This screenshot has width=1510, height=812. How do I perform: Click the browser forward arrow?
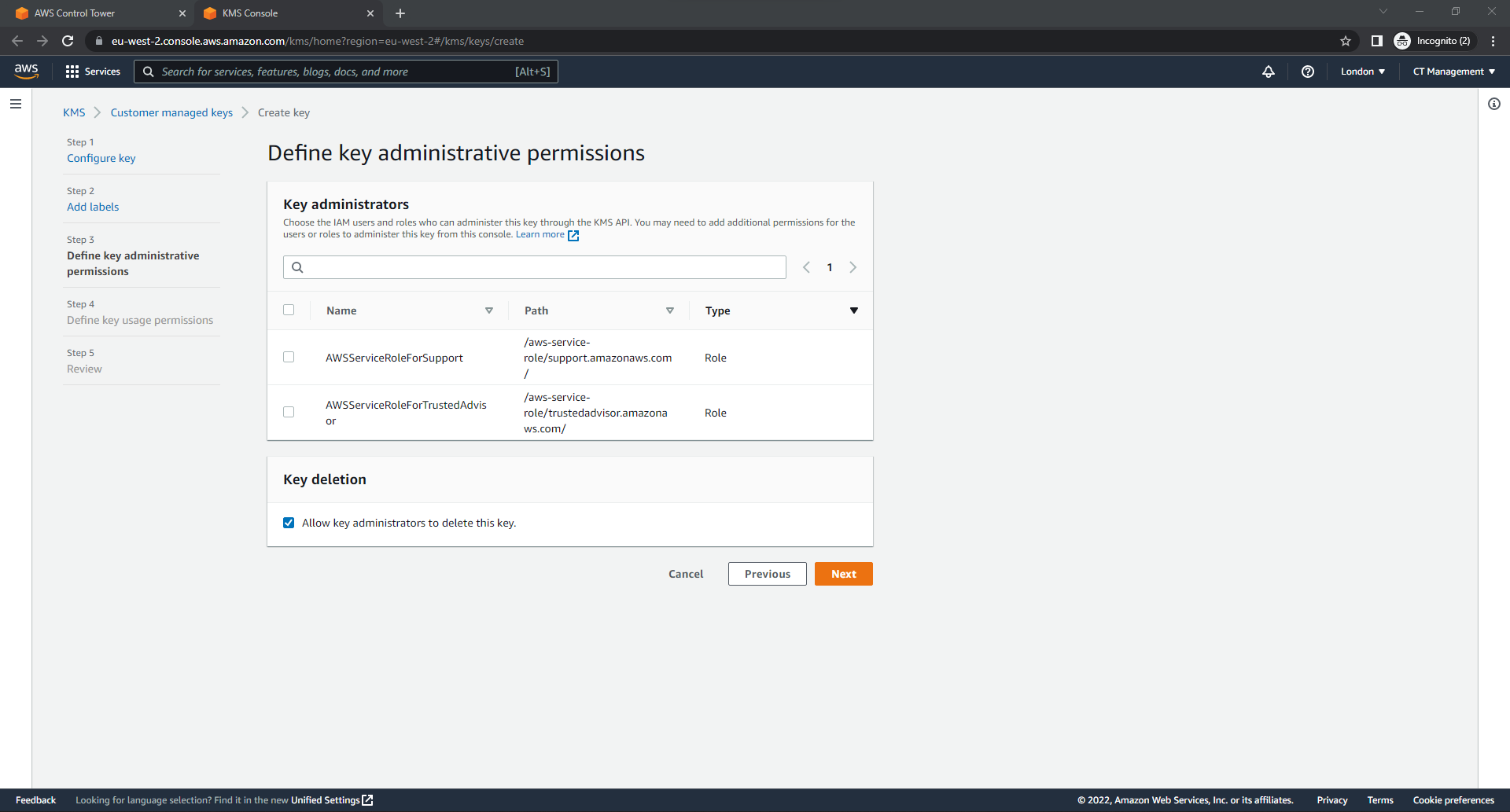coord(42,41)
